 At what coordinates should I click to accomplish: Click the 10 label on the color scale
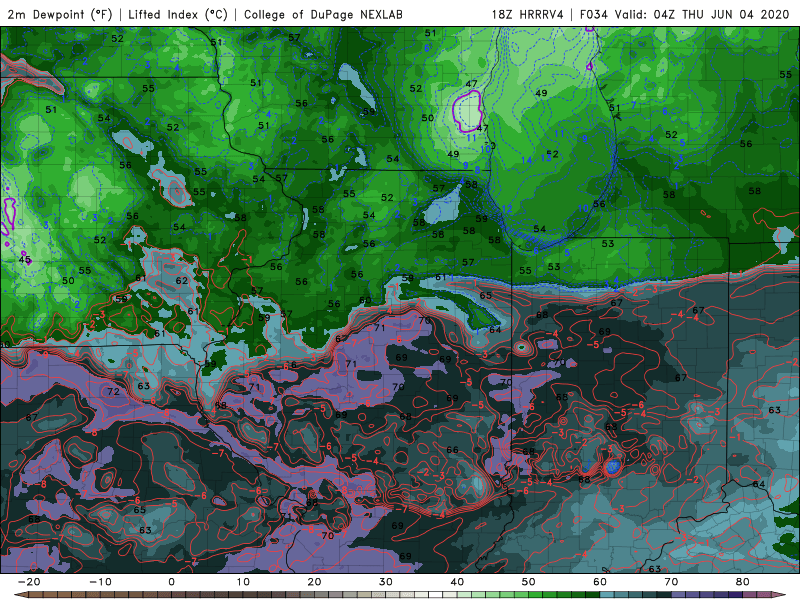coord(243,582)
